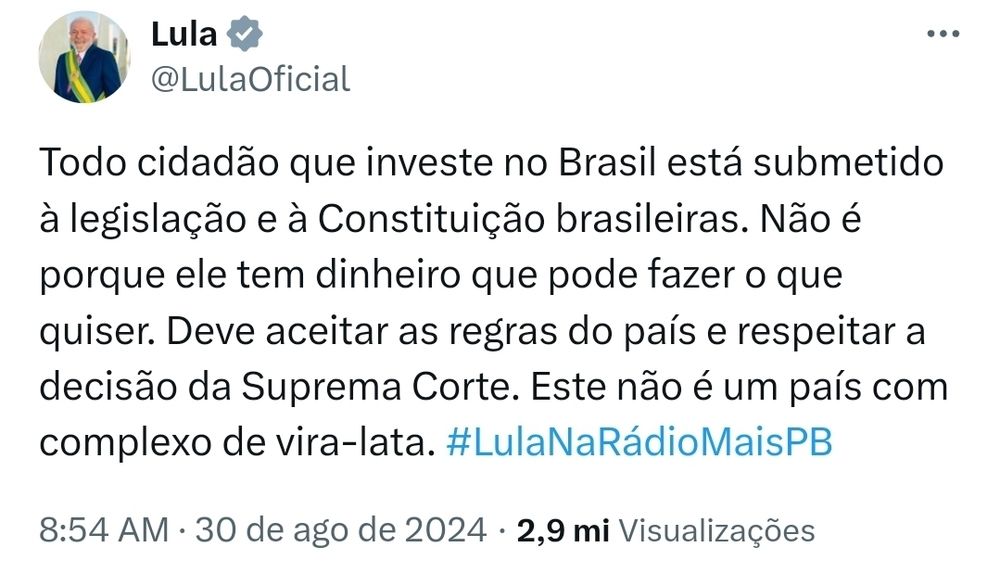Click the phrase "Suprema Corte" in the tweet
The height and width of the screenshot is (563, 1000).
point(377,387)
